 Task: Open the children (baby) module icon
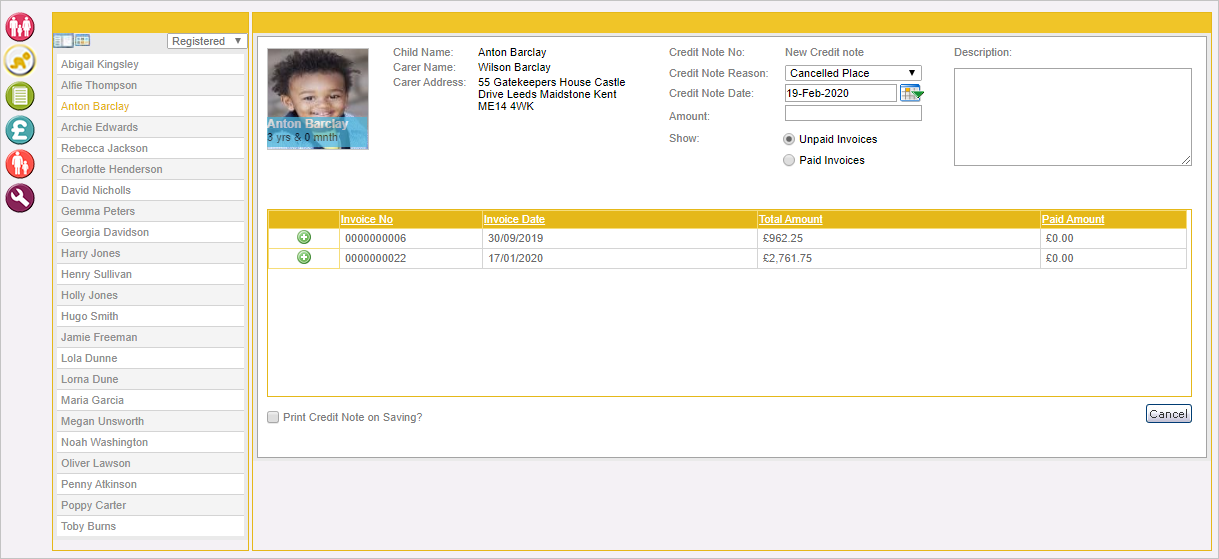pyautogui.click(x=20, y=62)
